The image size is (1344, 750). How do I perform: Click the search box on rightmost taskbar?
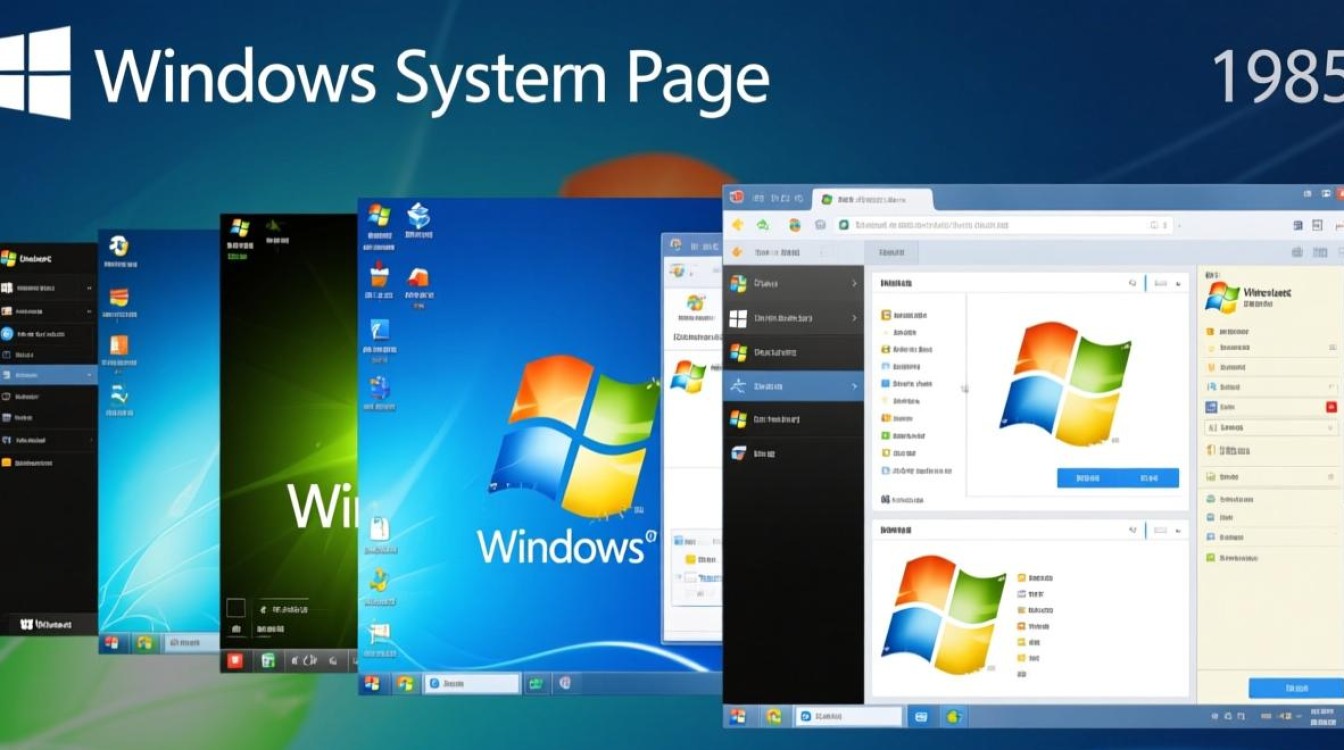pyautogui.click(x=848, y=716)
